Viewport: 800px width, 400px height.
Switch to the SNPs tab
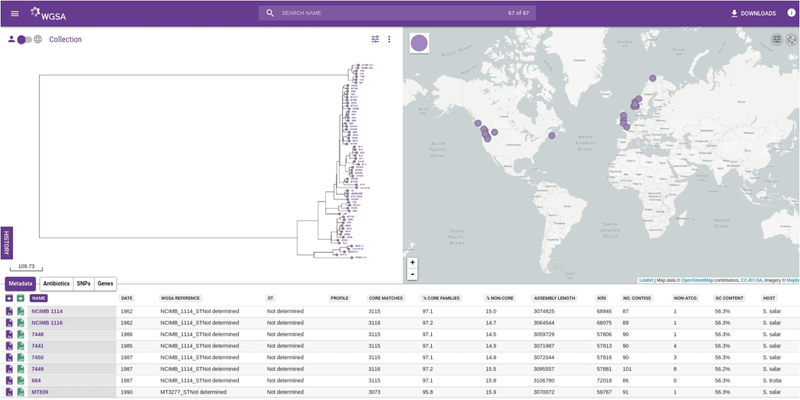83,284
